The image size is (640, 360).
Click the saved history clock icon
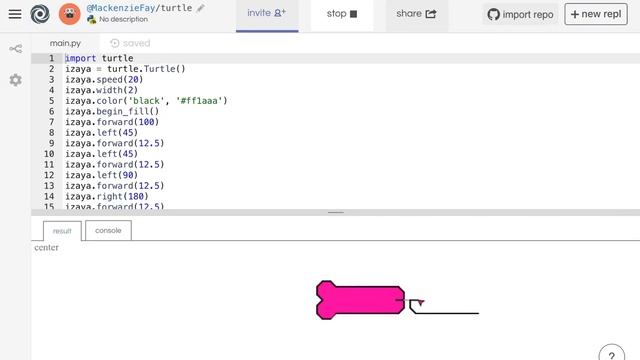click(115, 43)
